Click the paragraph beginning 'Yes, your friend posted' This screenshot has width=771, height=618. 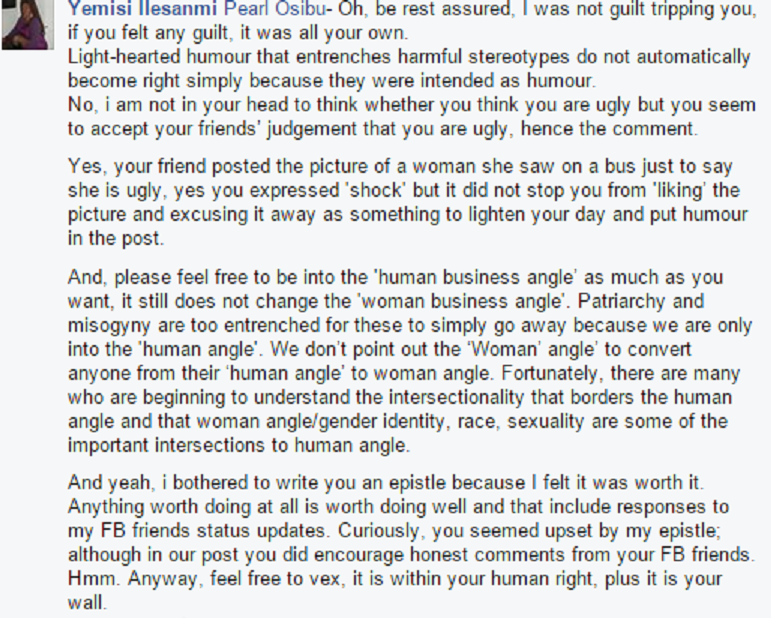(408, 202)
